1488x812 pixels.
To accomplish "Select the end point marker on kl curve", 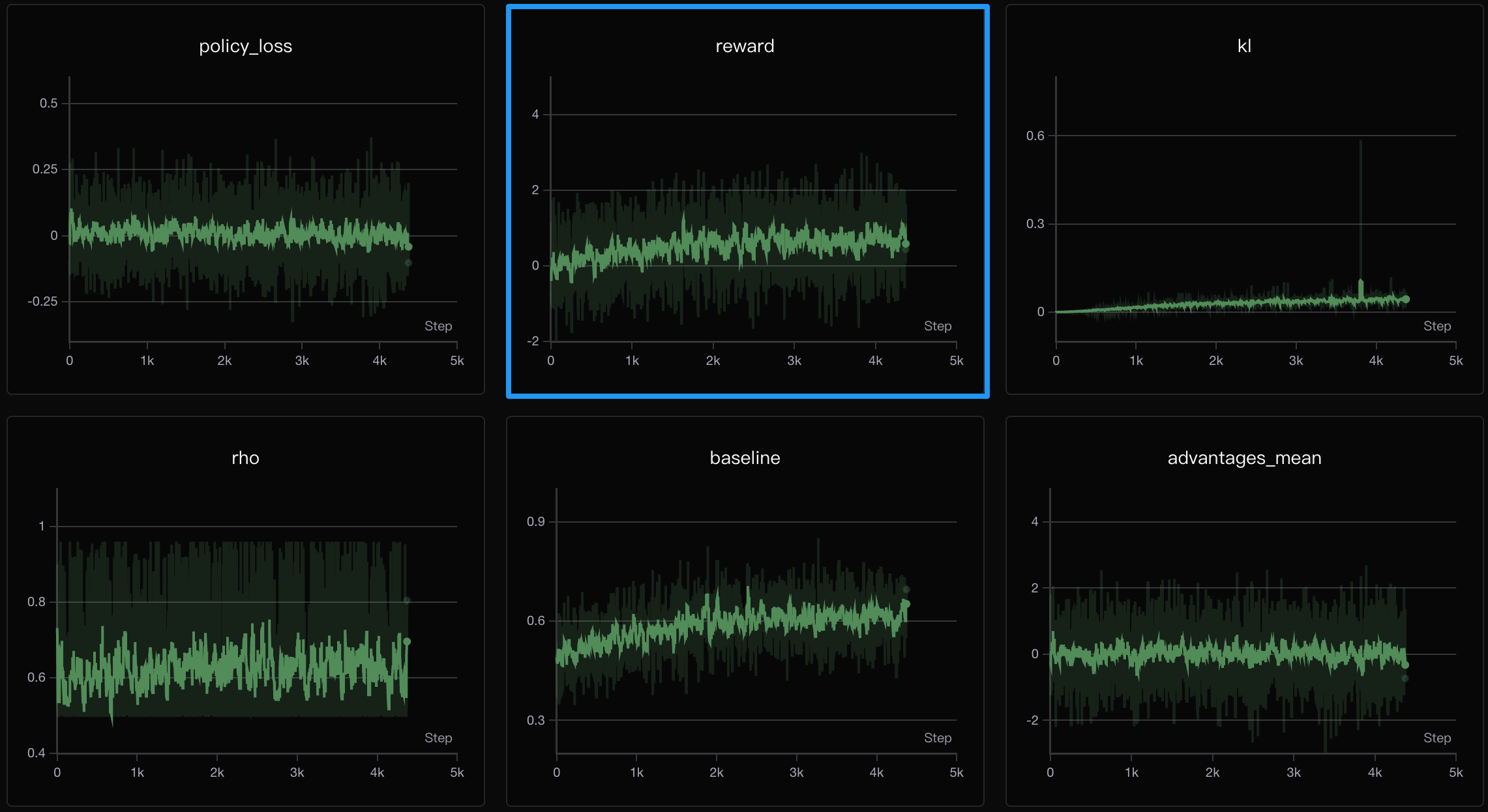I will (1406, 299).
